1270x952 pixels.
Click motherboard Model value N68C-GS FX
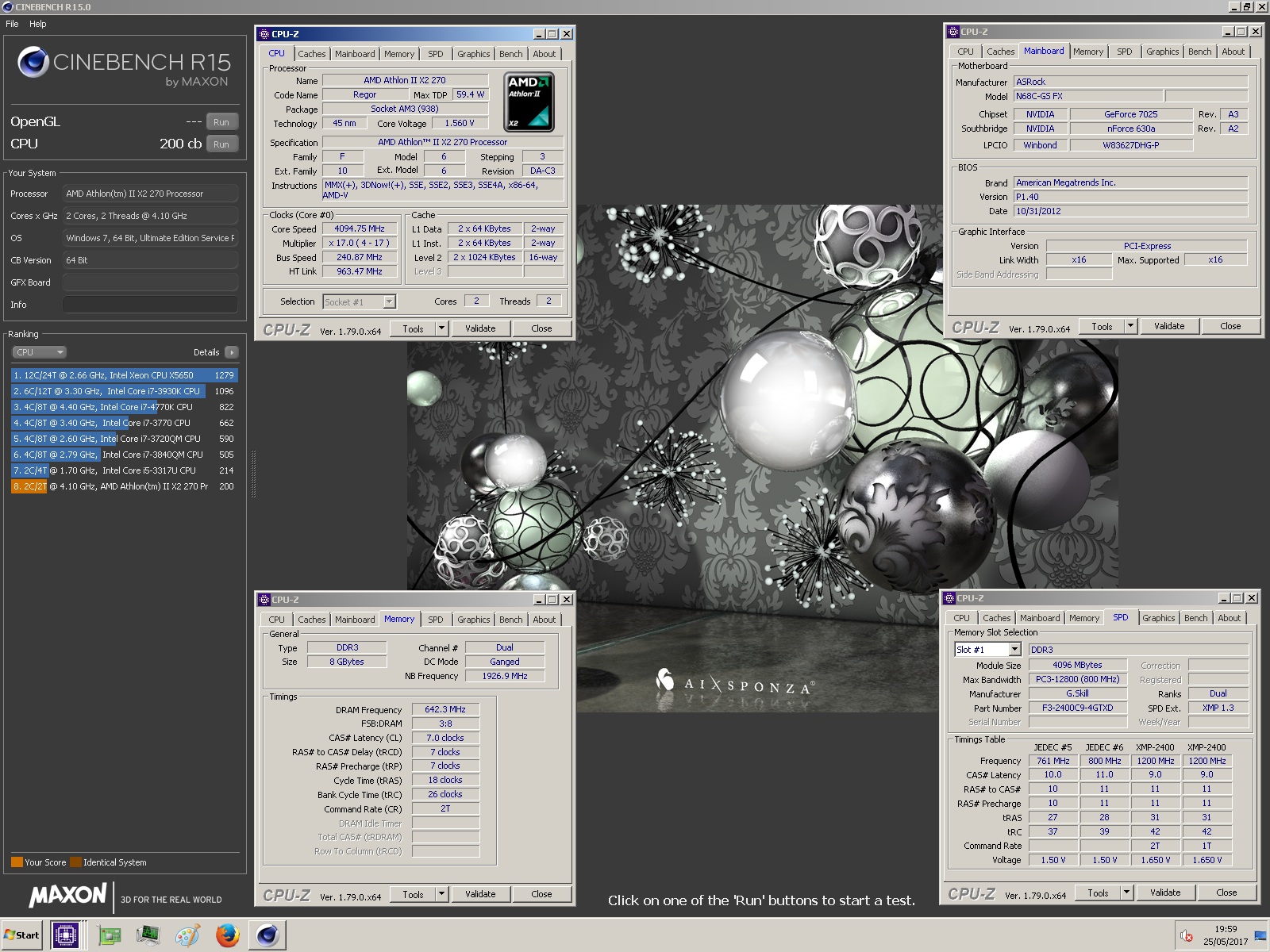1088,96
